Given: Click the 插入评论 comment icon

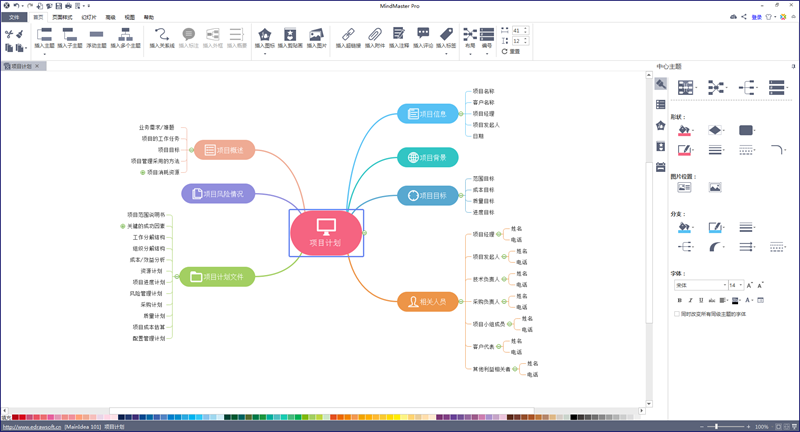Looking at the screenshot, I should pyautogui.click(x=423, y=34).
